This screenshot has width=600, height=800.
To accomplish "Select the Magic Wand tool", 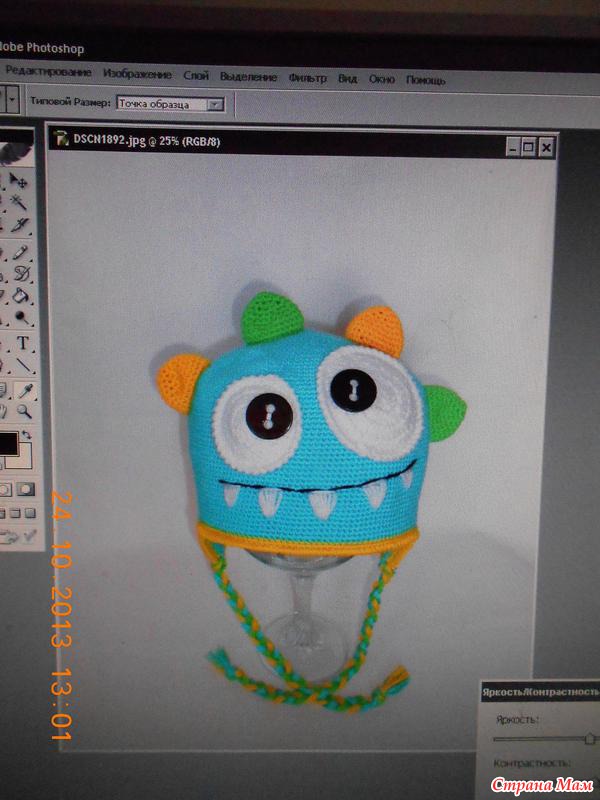I will [x=19, y=202].
